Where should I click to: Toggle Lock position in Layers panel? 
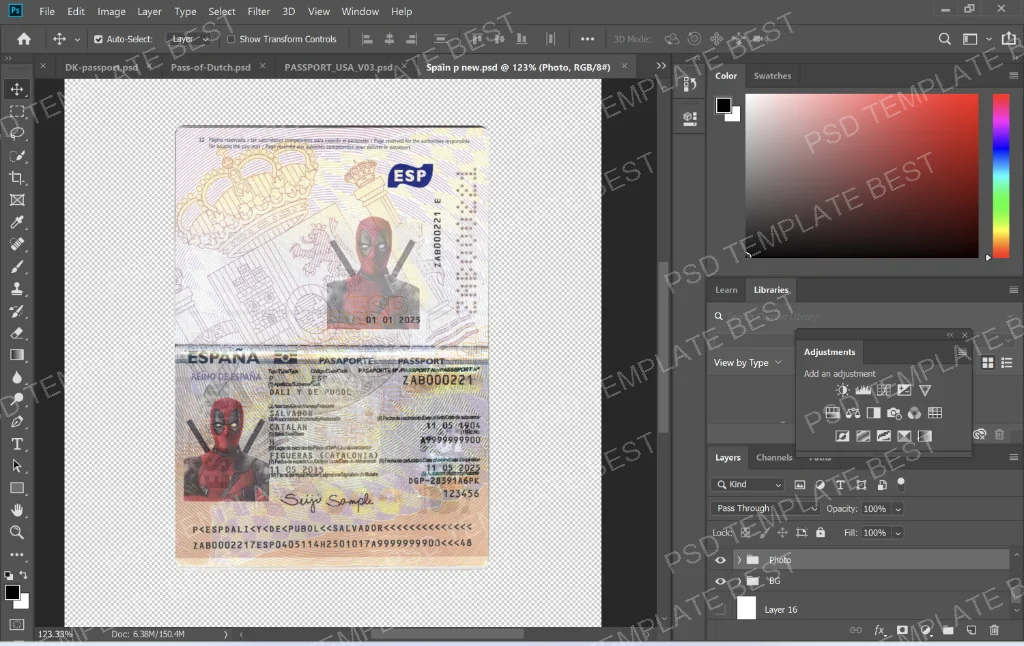tap(782, 532)
